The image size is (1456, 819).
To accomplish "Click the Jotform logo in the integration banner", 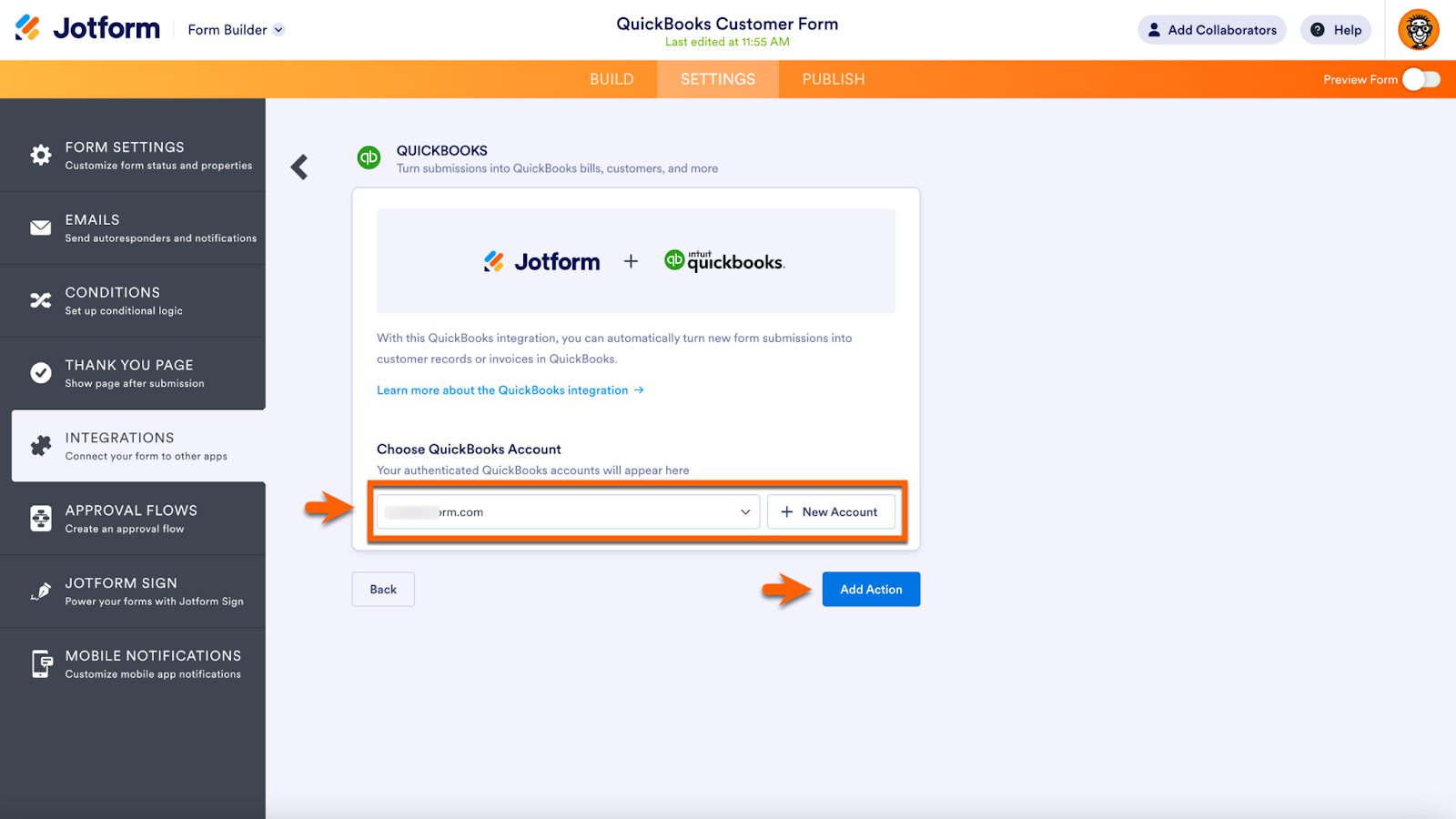I will pos(541,262).
